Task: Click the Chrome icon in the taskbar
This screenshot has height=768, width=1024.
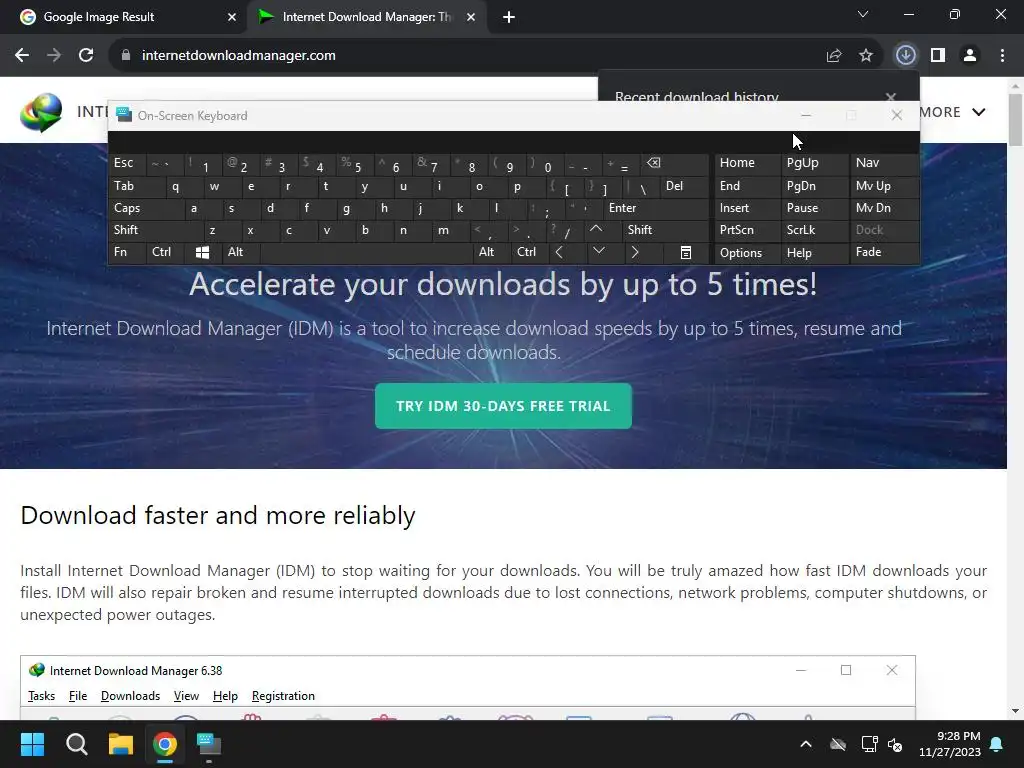Action: [x=165, y=744]
